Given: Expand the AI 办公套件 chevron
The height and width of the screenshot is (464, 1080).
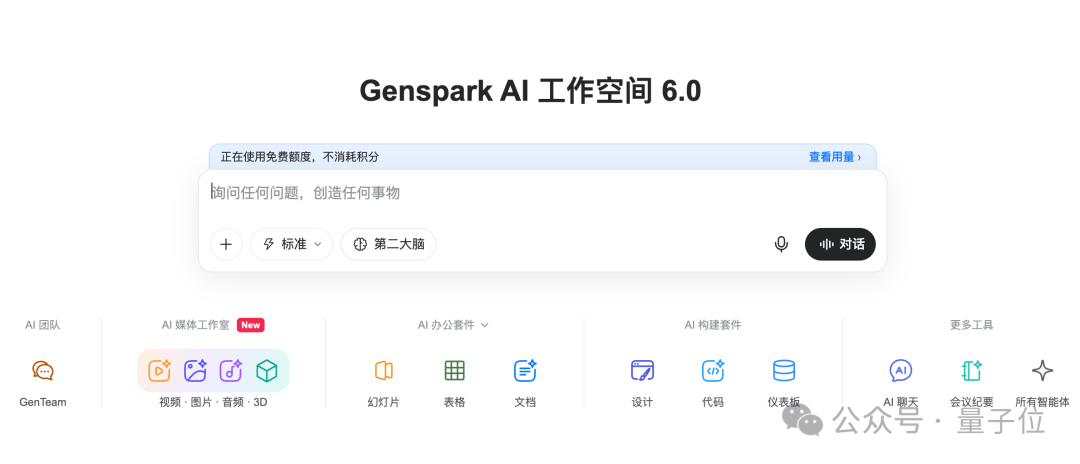Looking at the screenshot, I should [484, 325].
